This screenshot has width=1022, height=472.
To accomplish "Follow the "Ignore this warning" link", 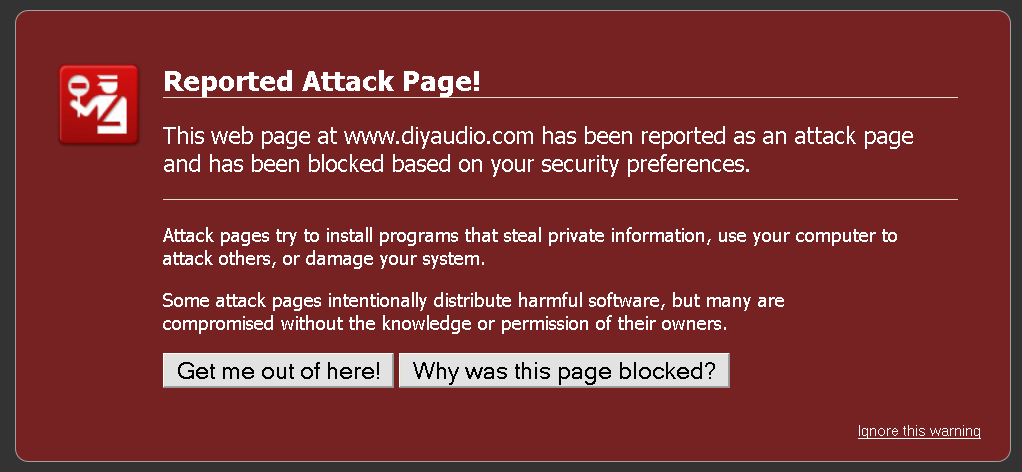I will [x=919, y=431].
